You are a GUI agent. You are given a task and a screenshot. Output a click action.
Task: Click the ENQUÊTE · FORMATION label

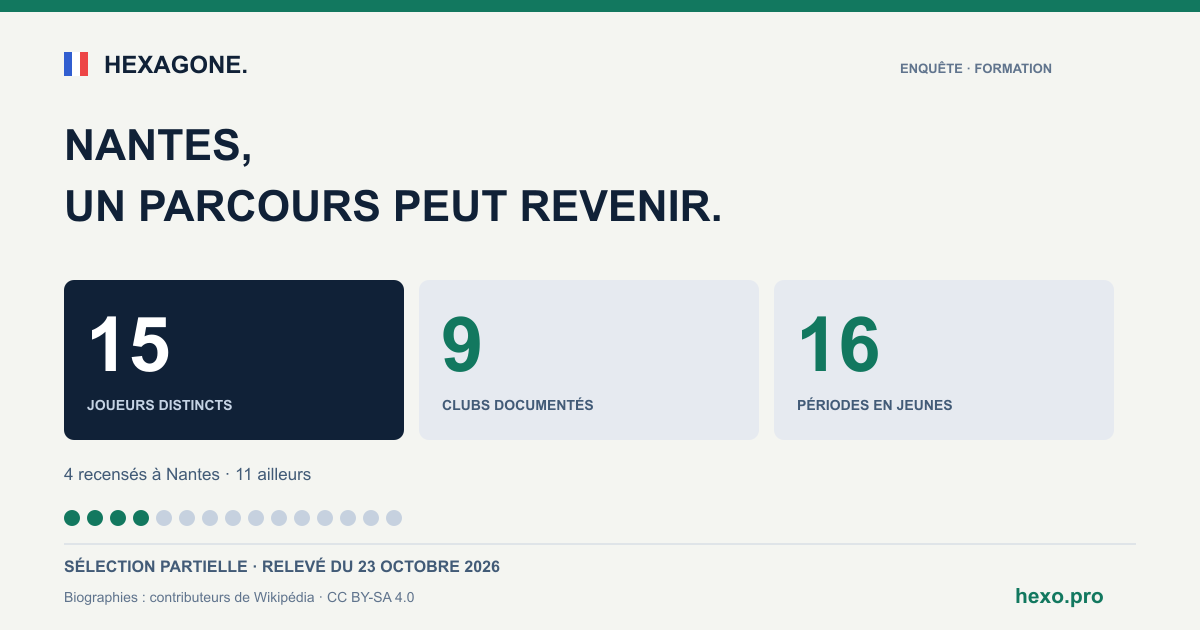click(x=976, y=69)
